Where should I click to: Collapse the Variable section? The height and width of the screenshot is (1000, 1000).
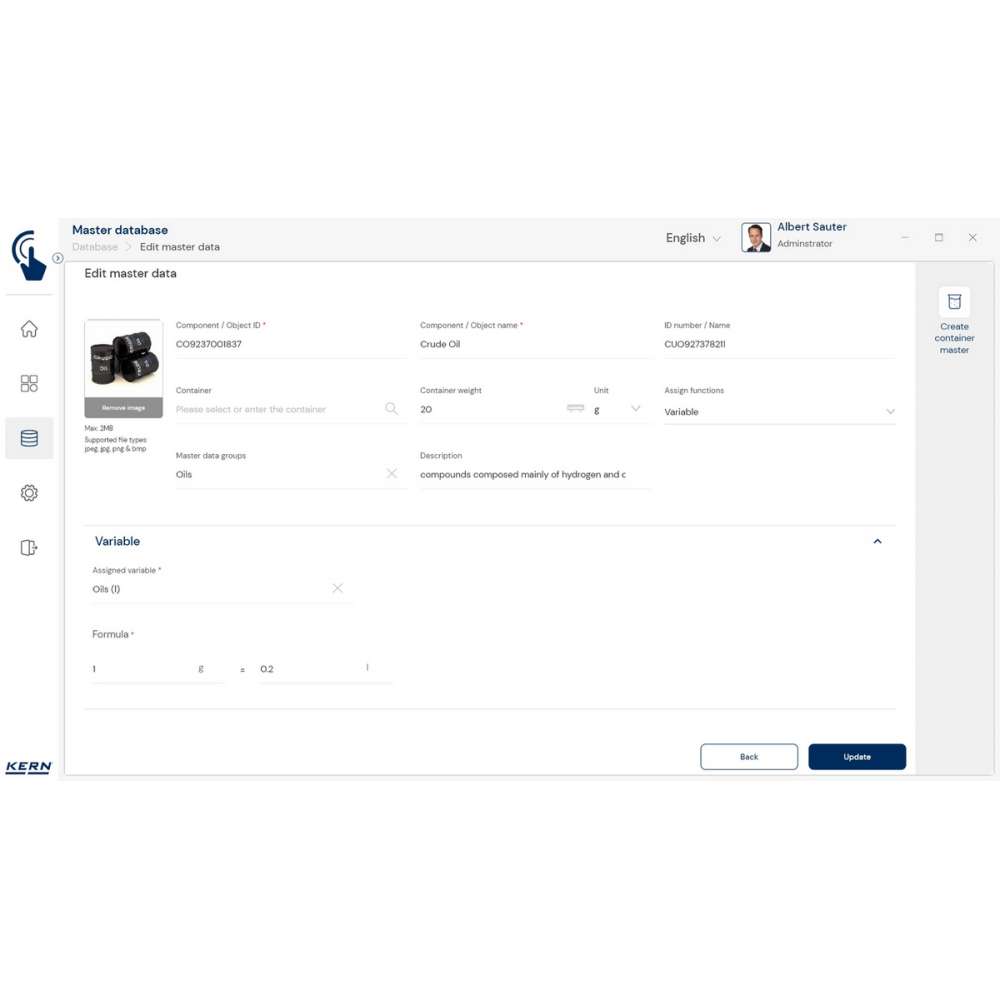877,541
